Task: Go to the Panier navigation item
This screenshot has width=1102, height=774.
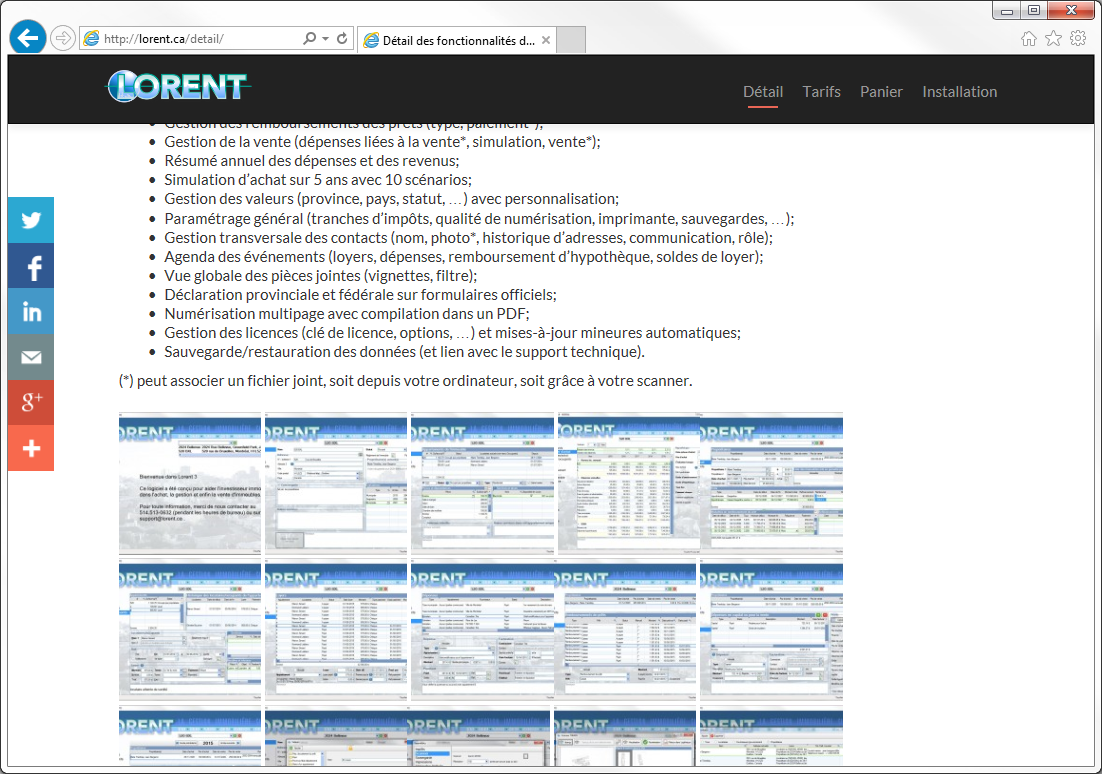Action: click(881, 92)
